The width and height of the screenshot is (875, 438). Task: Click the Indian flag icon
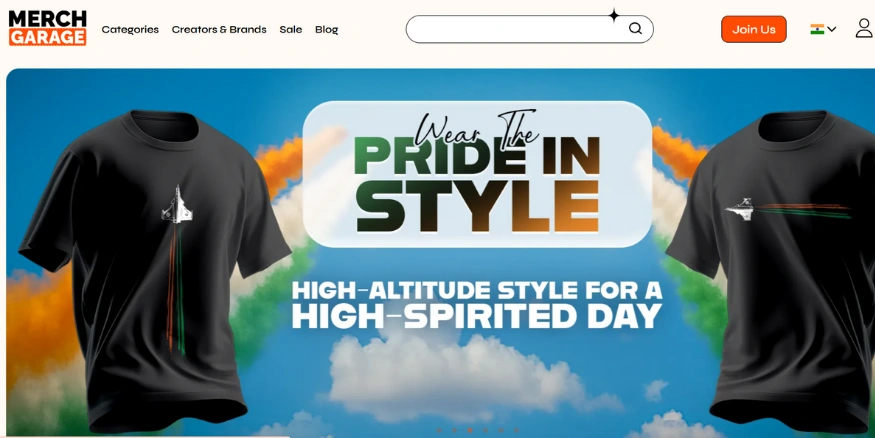pos(817,29)
